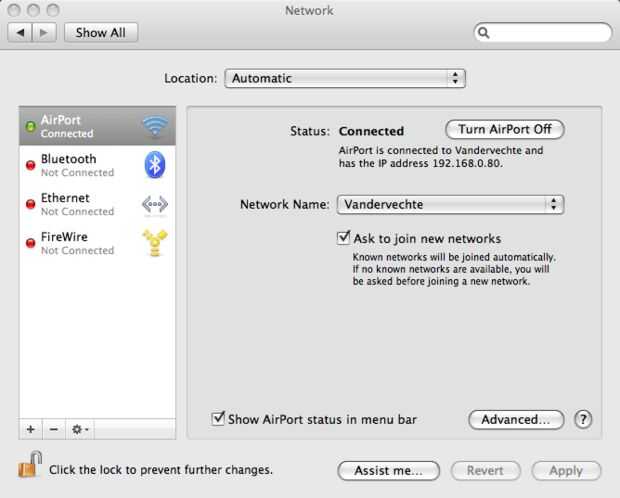Image resolution: width=620 pixels, height=498 pixels.
Task: Open the Location dropdown
Action: pos(345,78)
